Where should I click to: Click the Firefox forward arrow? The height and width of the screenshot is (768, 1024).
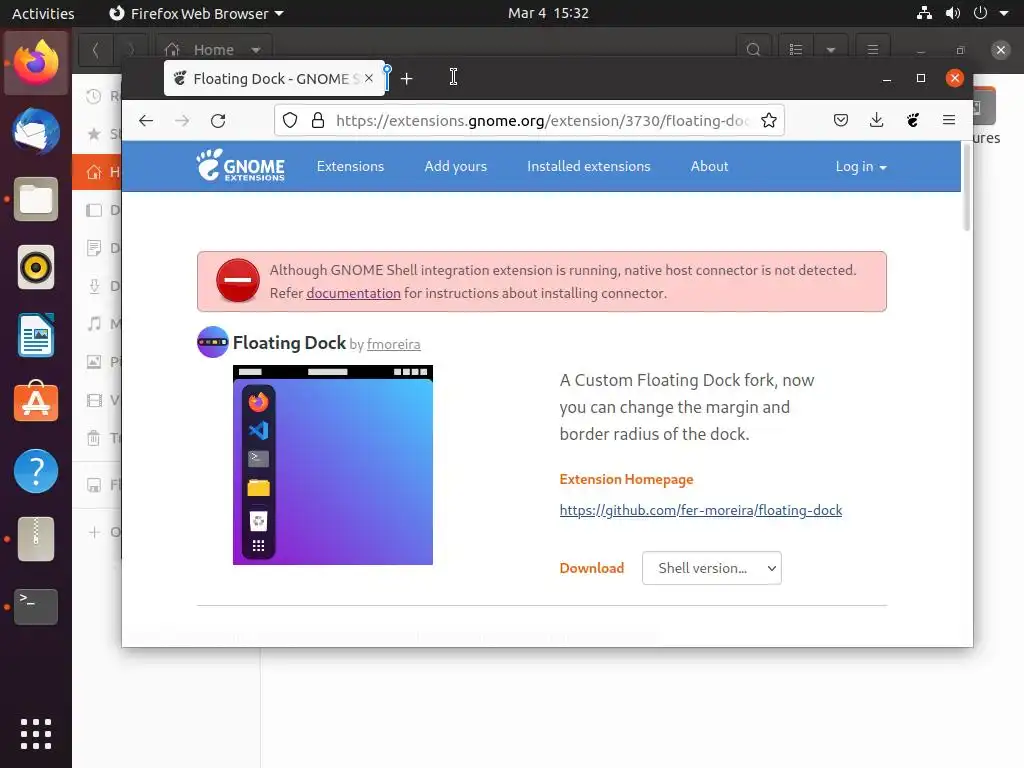coord(182,120)
